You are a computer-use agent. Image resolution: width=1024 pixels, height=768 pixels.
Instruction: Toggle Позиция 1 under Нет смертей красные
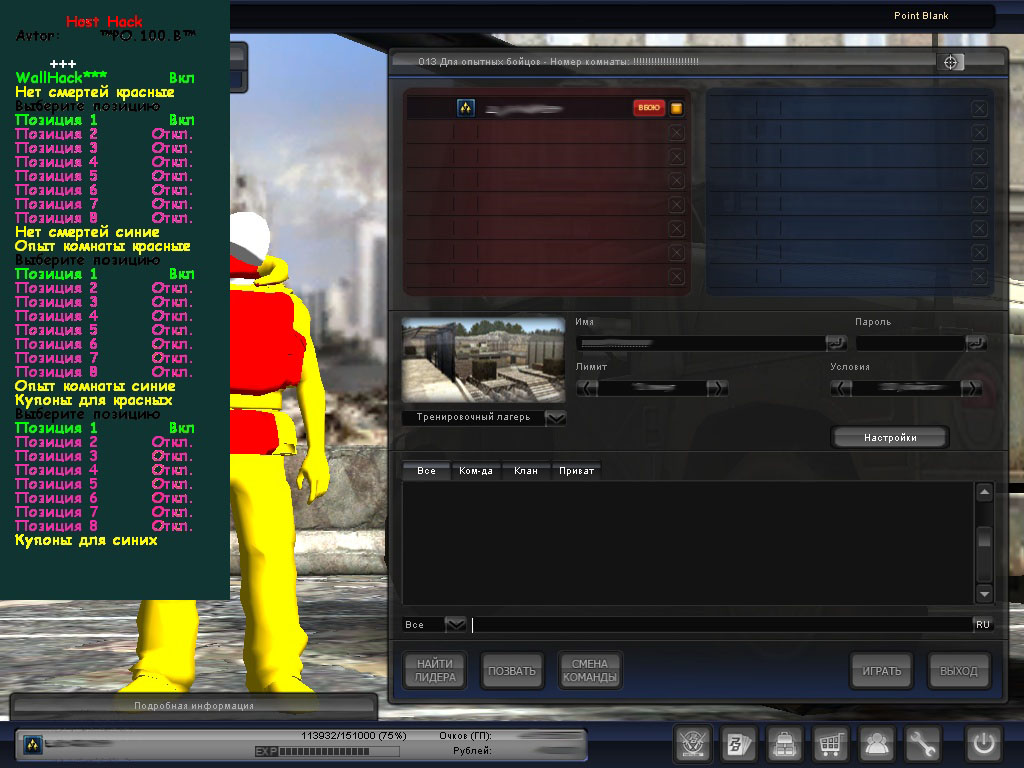coord(105,120)
